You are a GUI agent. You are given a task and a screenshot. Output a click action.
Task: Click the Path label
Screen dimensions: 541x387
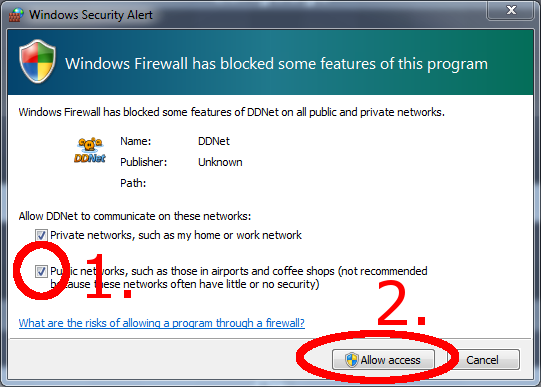coord(133,183)
